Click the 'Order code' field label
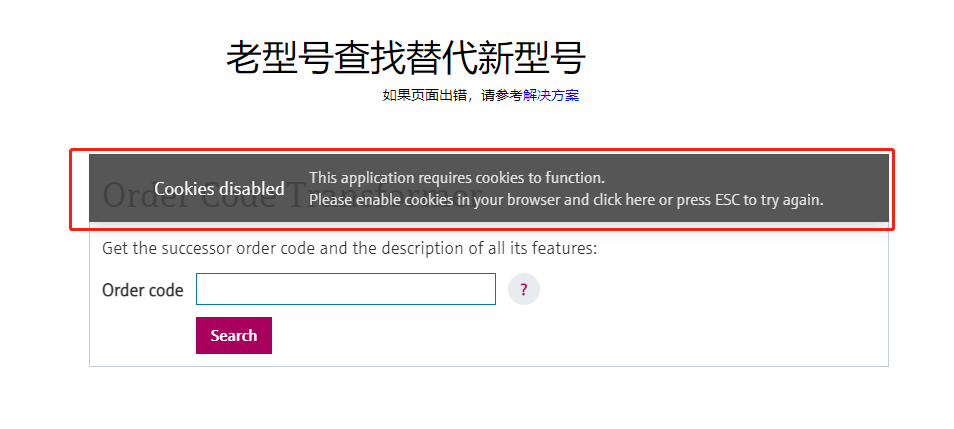Image resolution: width=954 pixels, height=429 pixels. click(x=142, y=290)
